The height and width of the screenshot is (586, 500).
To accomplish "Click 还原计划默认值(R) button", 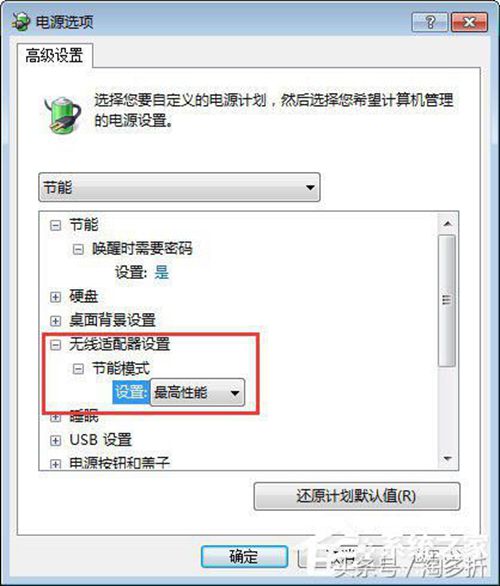I will point(357,496).
